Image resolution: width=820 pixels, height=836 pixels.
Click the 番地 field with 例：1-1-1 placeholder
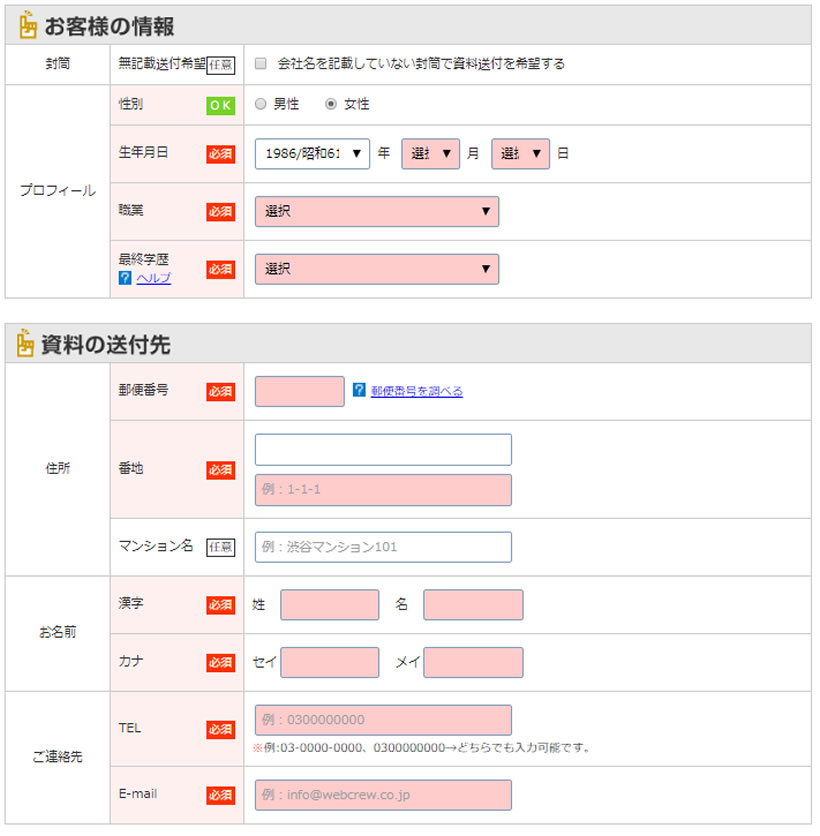(383, 490)
